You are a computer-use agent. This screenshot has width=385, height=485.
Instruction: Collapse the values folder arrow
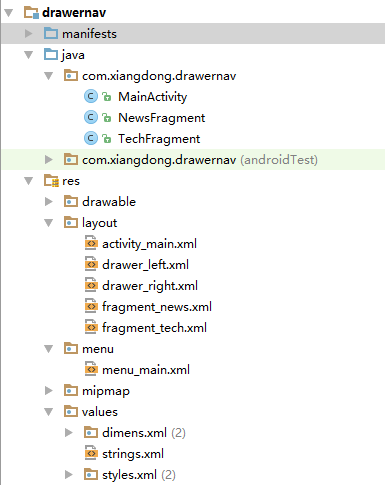point(49,412)
